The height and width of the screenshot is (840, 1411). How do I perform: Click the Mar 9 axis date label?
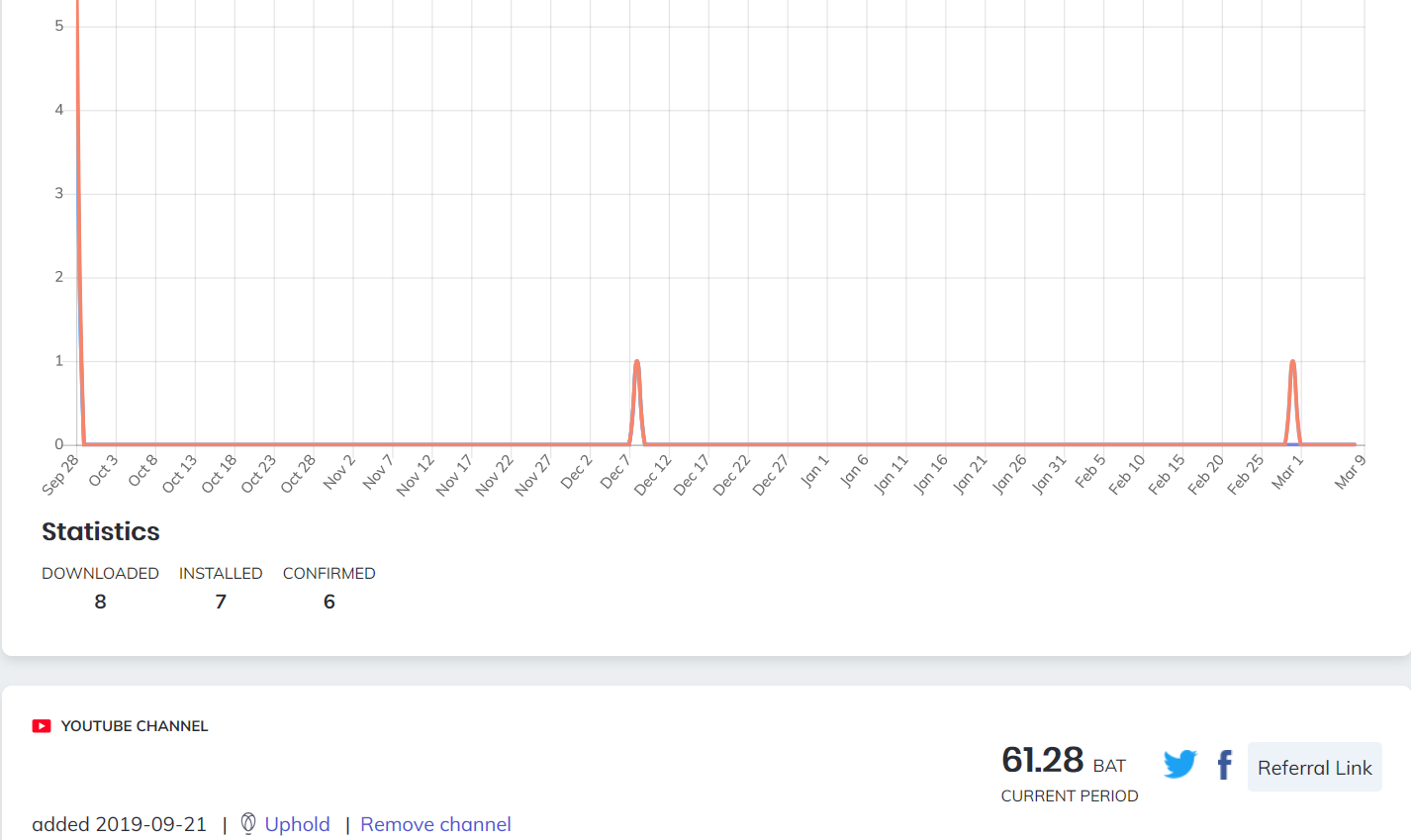tap(1349, 472)
